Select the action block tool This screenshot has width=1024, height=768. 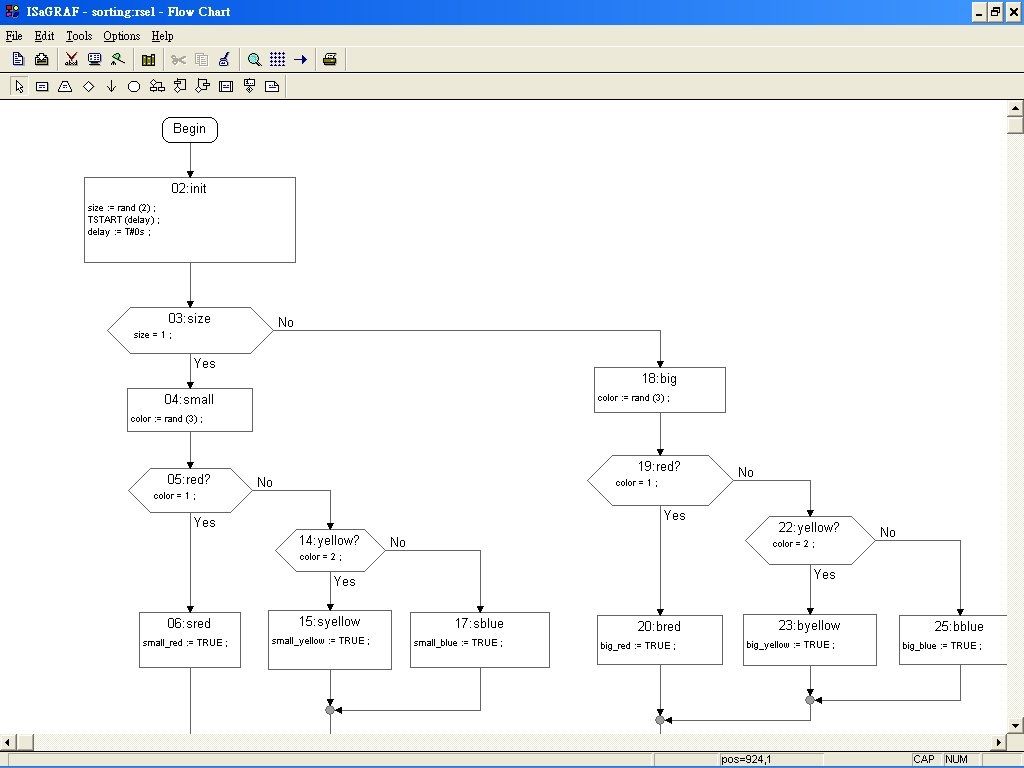(x=41, y=86)
